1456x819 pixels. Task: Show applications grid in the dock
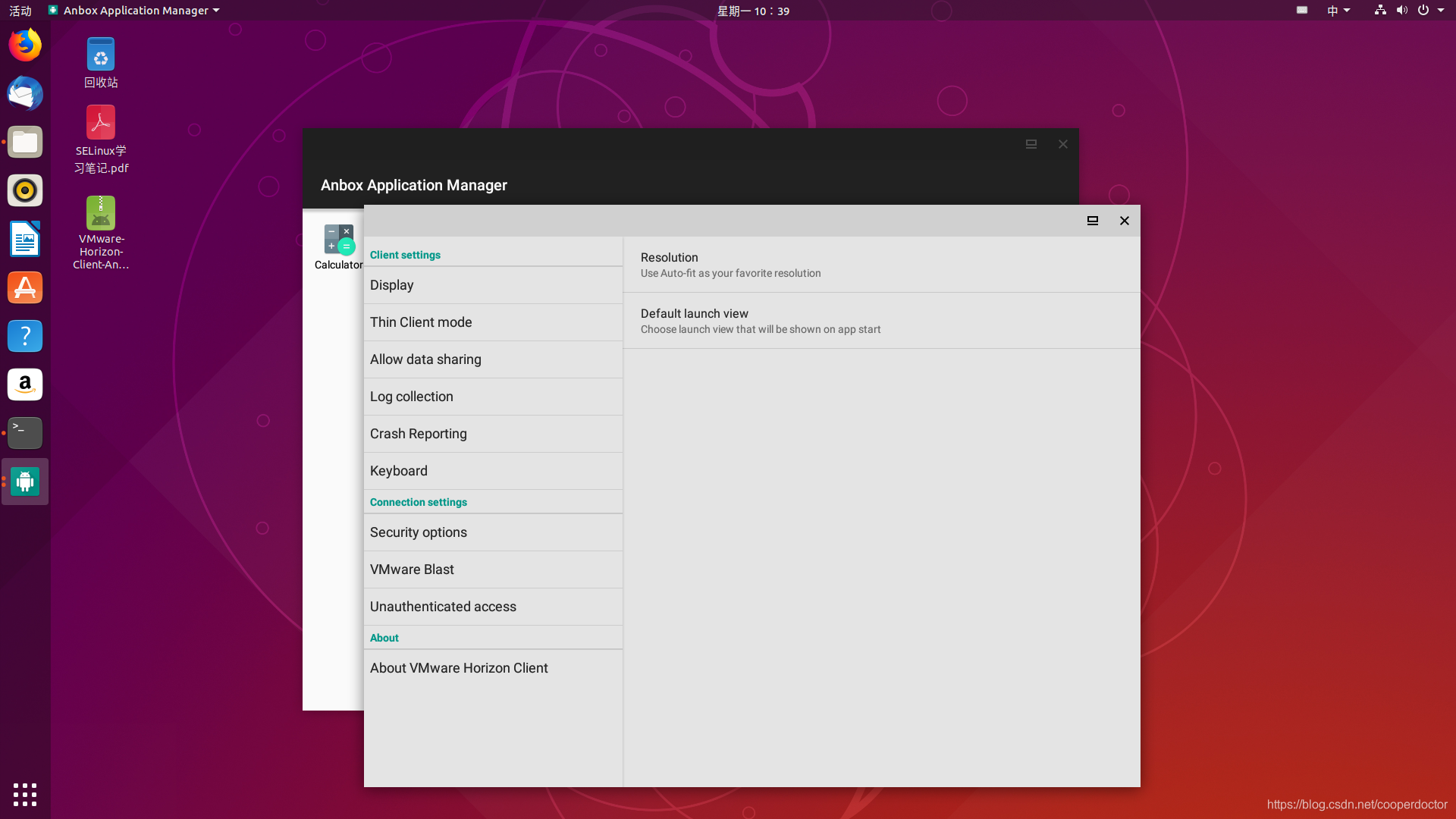coord(25,794)
